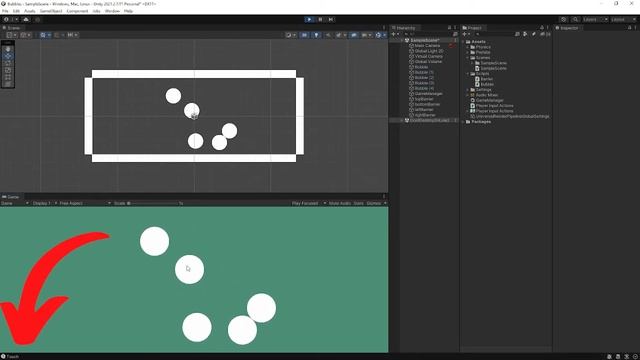This screenshot has height=360, width=640.
Task: Open the Assets menu
Action: (x=29, y=11)
